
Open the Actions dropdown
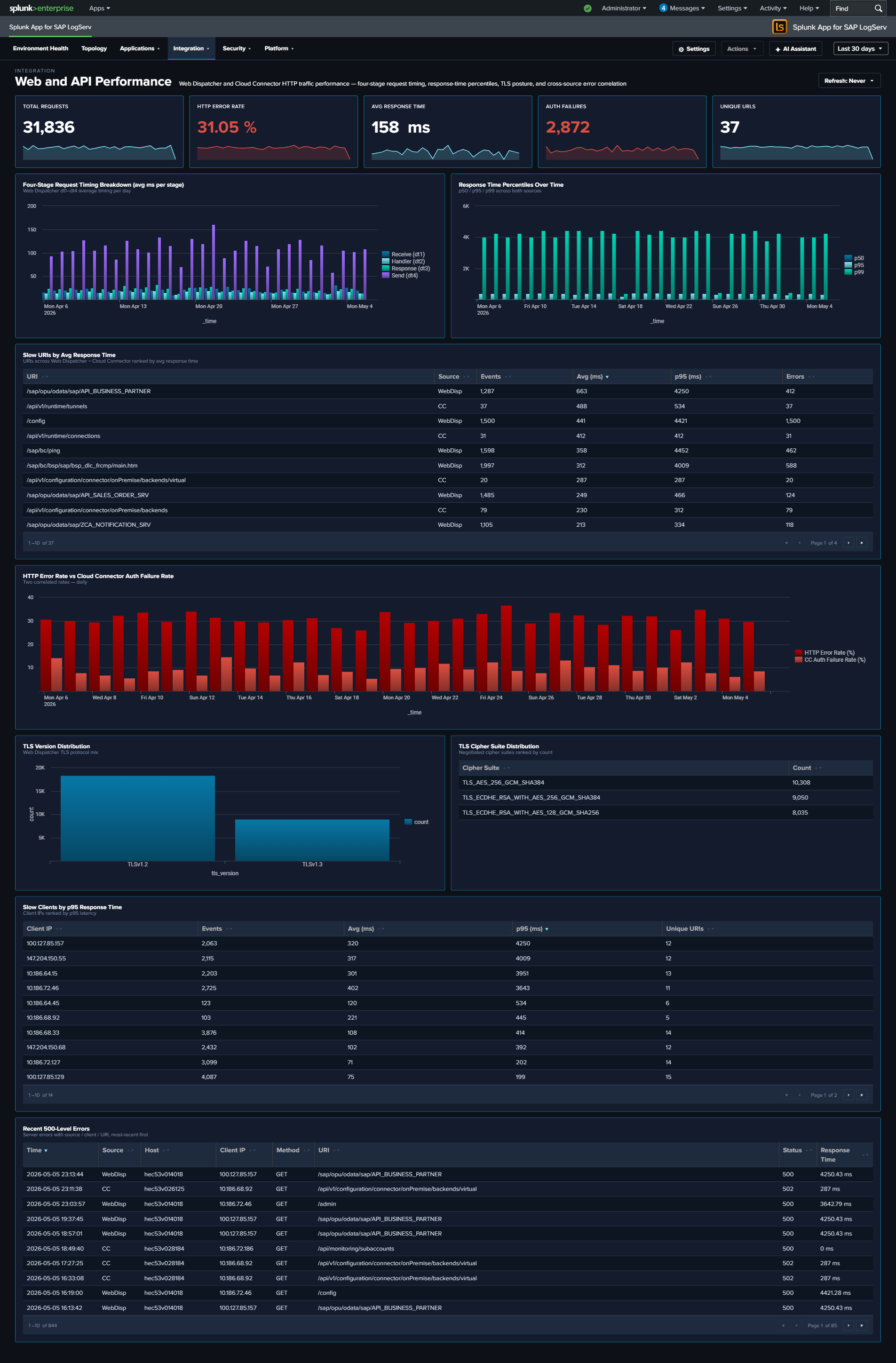(x=742, y=49)
